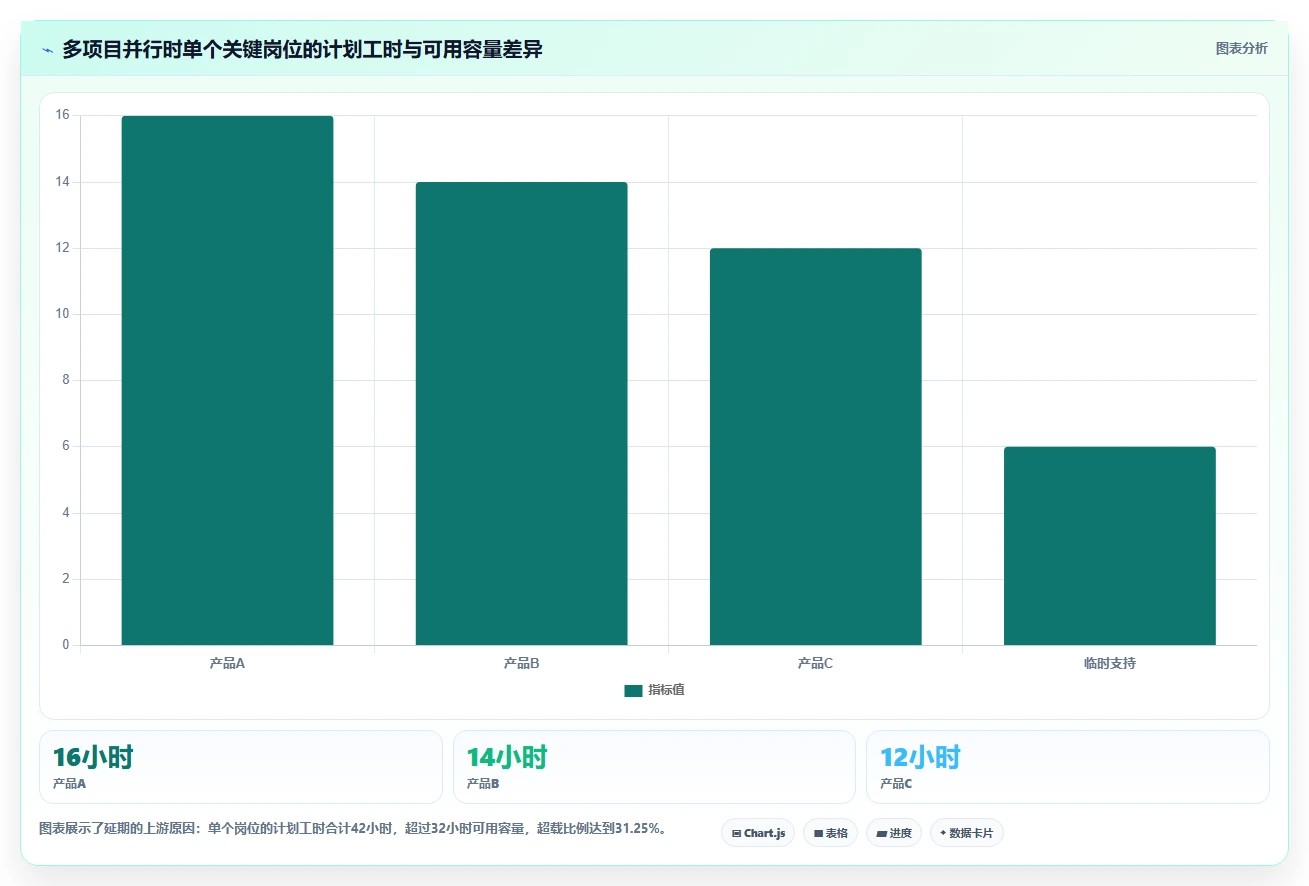
Task: Click the chart title 多项目并行时单个关键岗位
Action: [x=302, y=49]
